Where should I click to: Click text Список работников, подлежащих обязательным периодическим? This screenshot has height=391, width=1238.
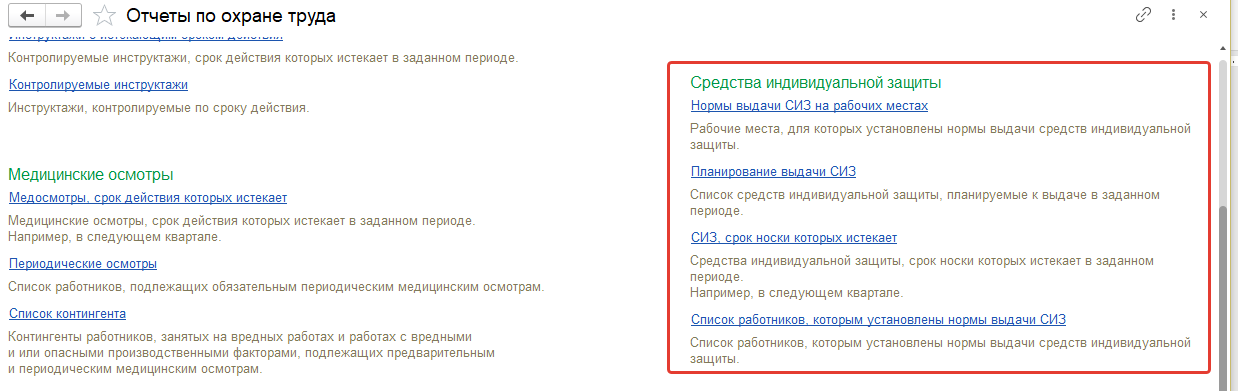click(x=276, y=287)
